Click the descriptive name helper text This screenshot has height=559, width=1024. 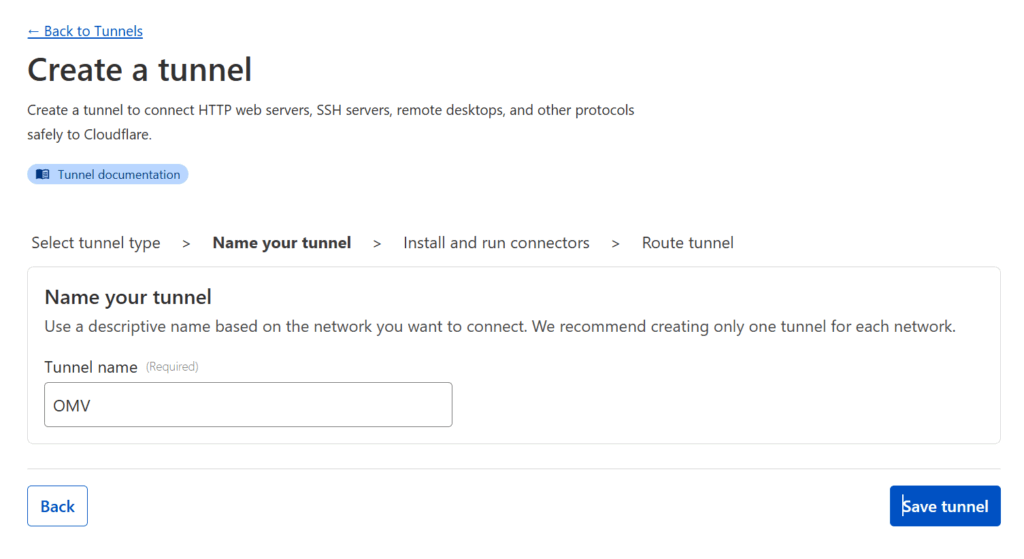point(500,327)
